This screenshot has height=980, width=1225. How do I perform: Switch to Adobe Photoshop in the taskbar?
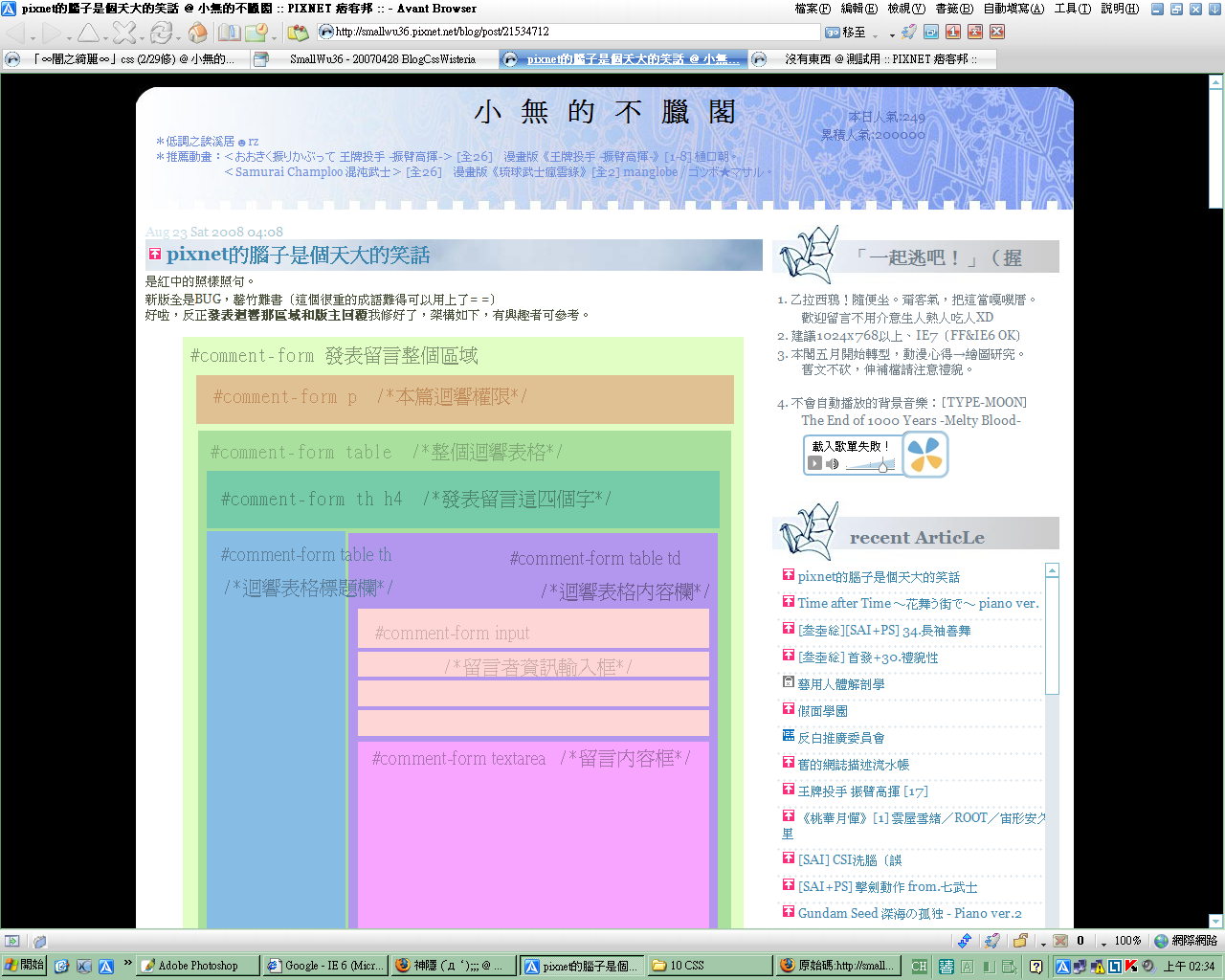[198, 966]
